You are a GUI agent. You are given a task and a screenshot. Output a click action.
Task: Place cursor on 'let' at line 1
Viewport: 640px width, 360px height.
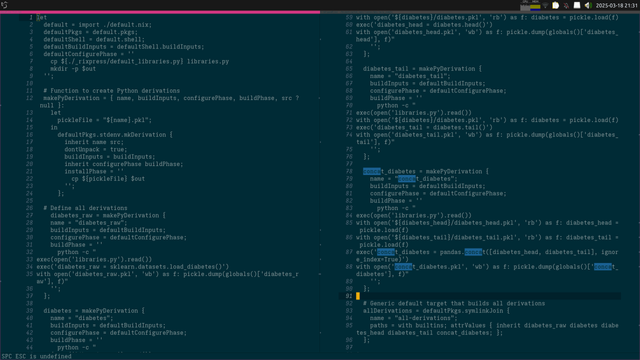click(x=42, y=18)
